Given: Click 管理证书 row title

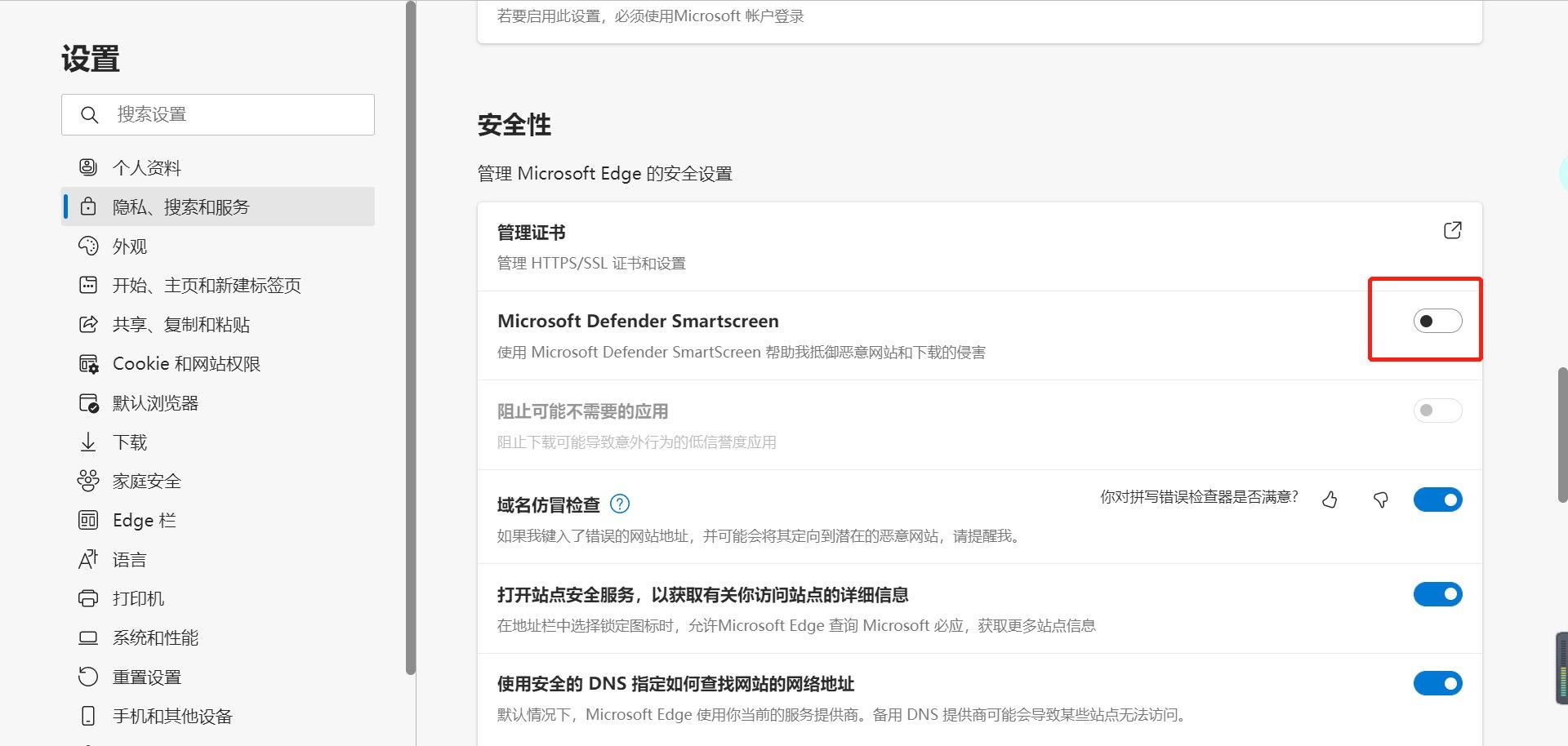Looking at the screenshot, I should click(532, 233).
